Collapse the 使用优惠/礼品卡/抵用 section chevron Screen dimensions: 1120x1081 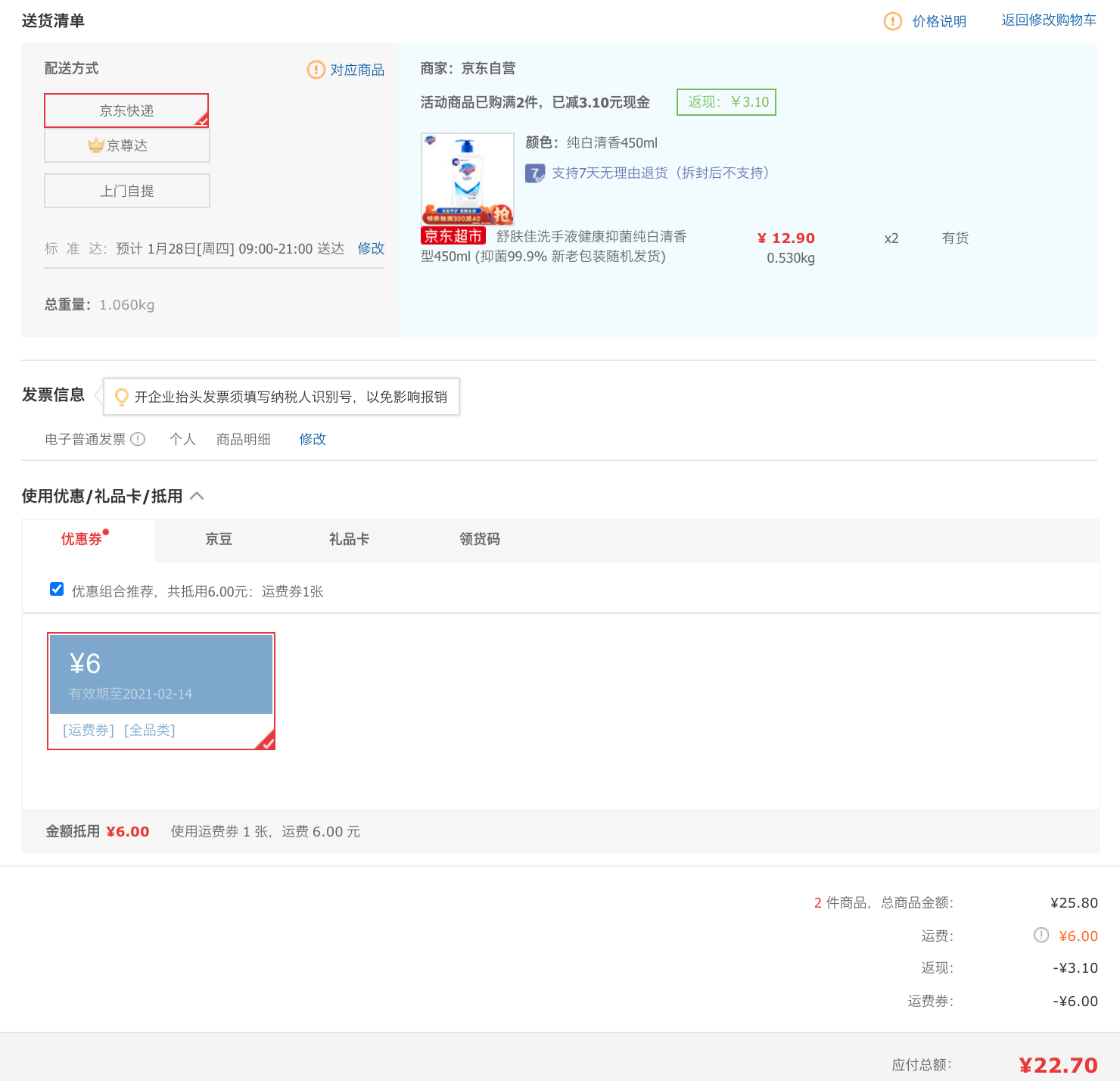(197, 496)
